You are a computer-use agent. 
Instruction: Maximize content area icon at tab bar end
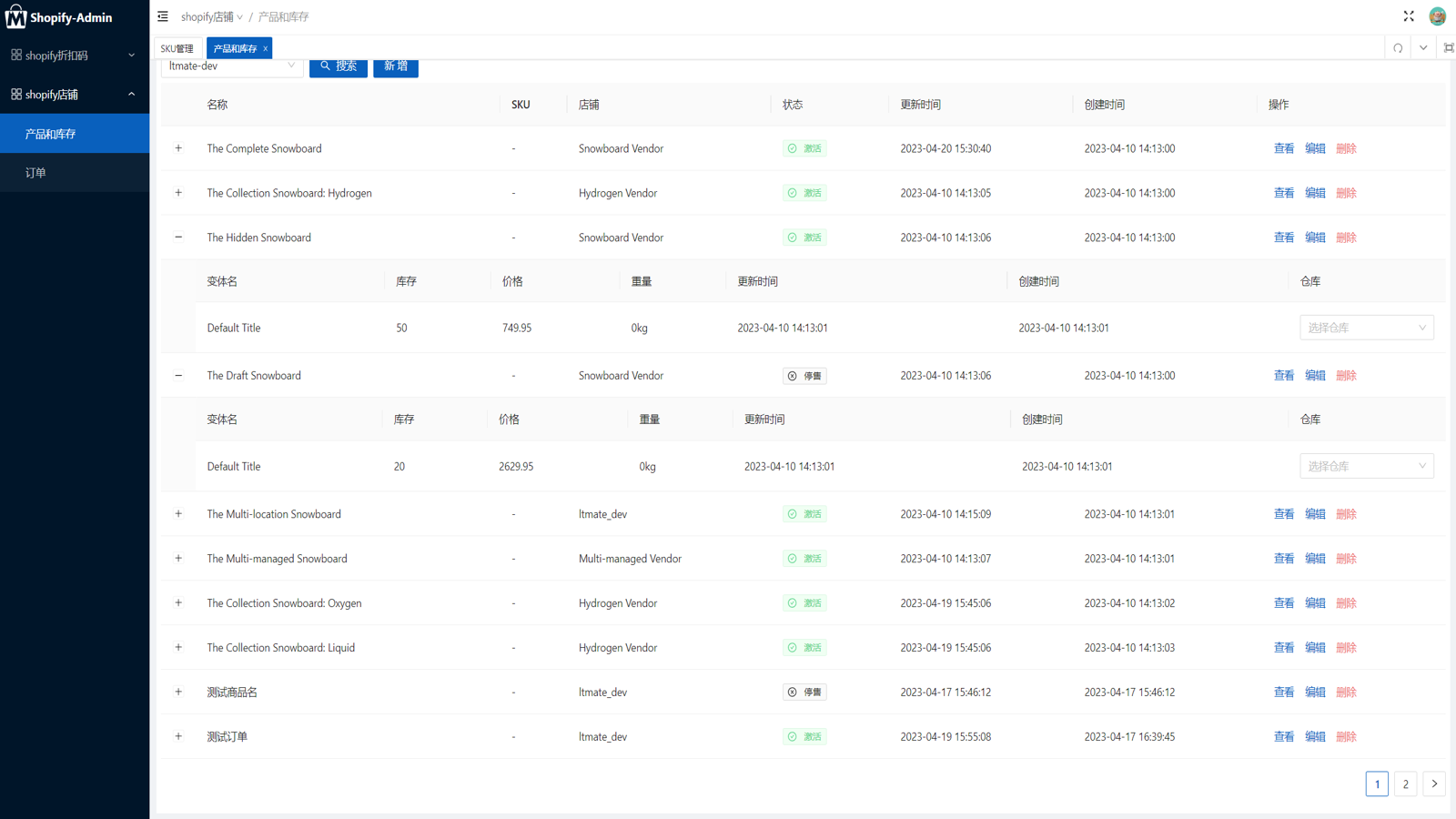(1449, 48)
